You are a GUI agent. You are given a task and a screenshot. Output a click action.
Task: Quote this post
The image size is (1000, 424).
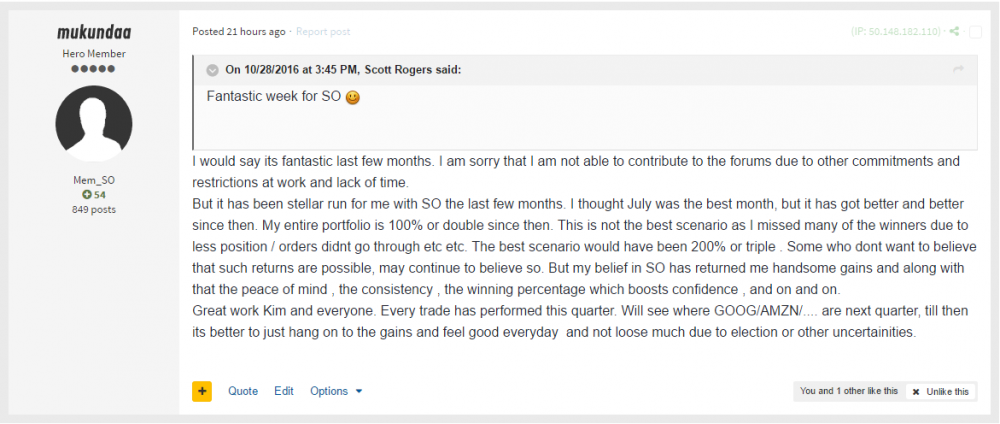tap(243, 391)
